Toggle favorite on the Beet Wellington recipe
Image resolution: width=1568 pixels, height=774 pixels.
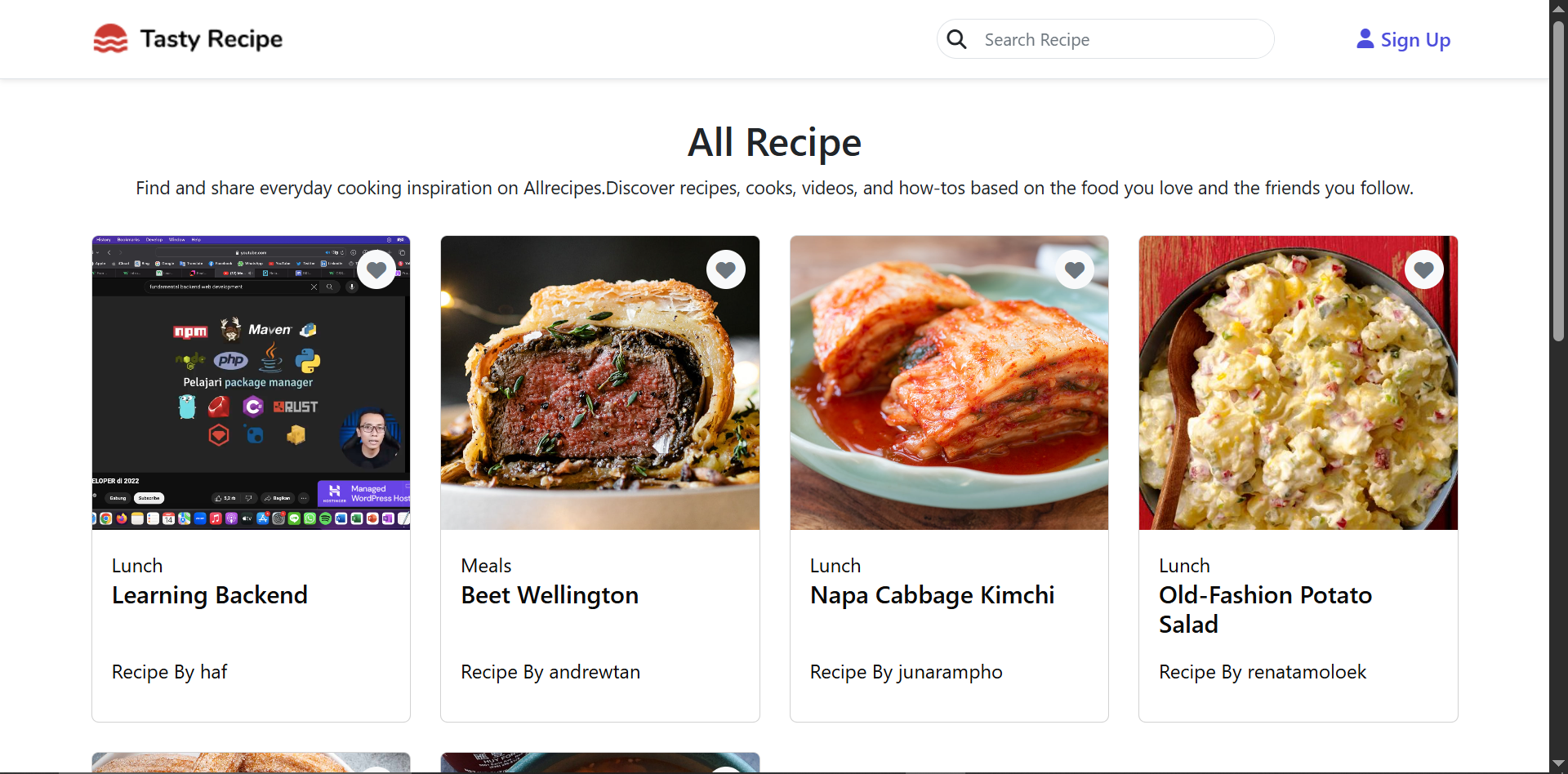(x=726, y=269)
